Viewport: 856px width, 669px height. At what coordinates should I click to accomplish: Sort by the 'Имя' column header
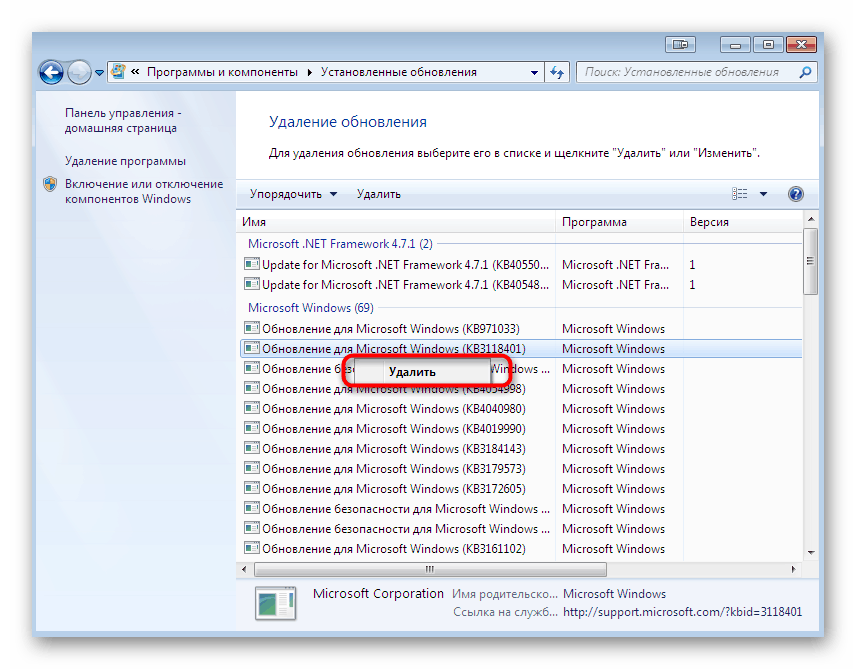point(396,222)
